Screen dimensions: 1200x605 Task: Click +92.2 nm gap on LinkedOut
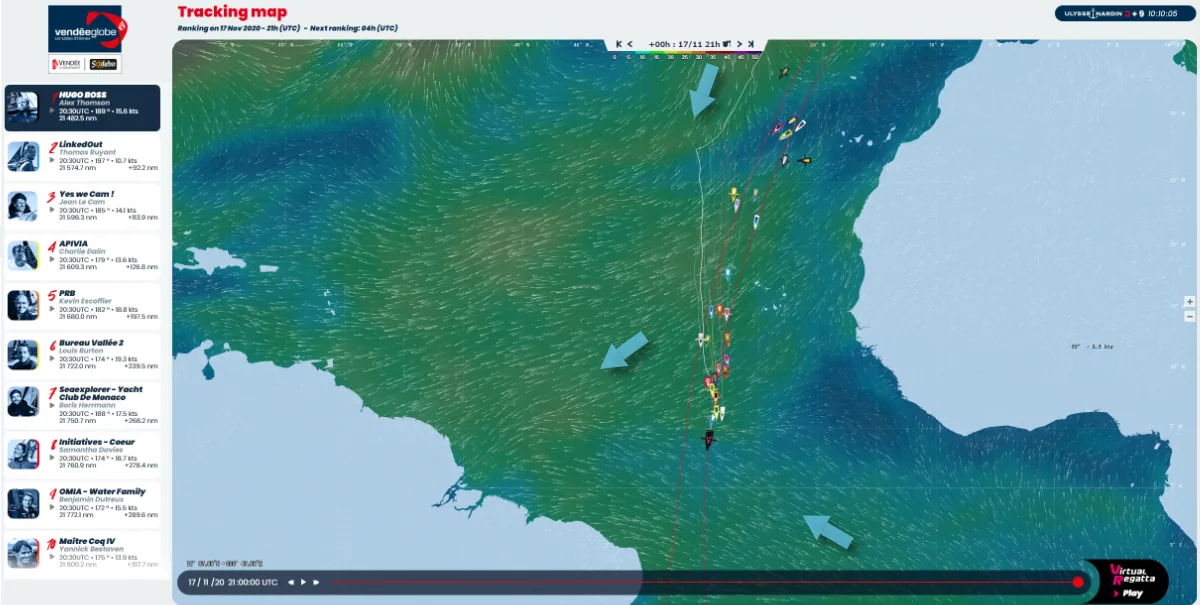tap(143, 167)
